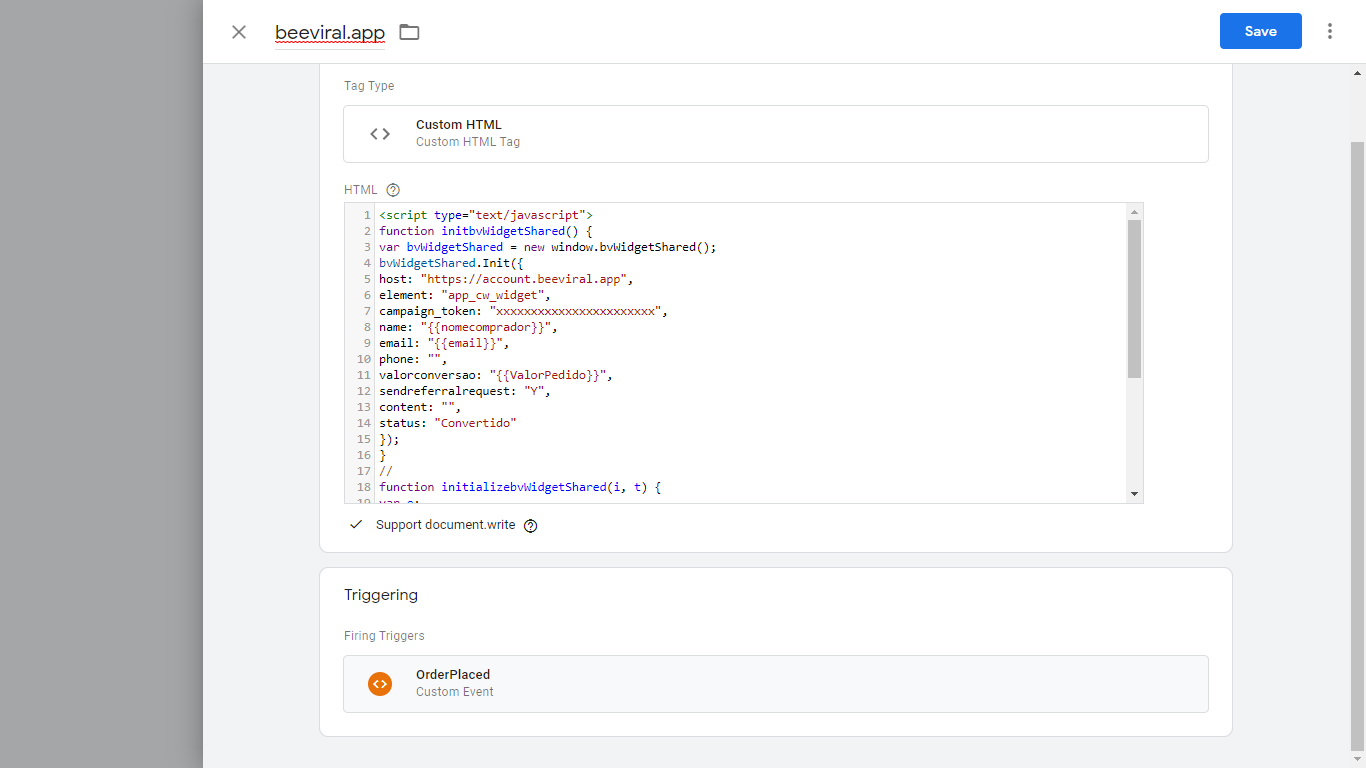The image size is (1366, 768).
Task: Edit the tag name beeviral.app
Action: (x=330, y=32)
